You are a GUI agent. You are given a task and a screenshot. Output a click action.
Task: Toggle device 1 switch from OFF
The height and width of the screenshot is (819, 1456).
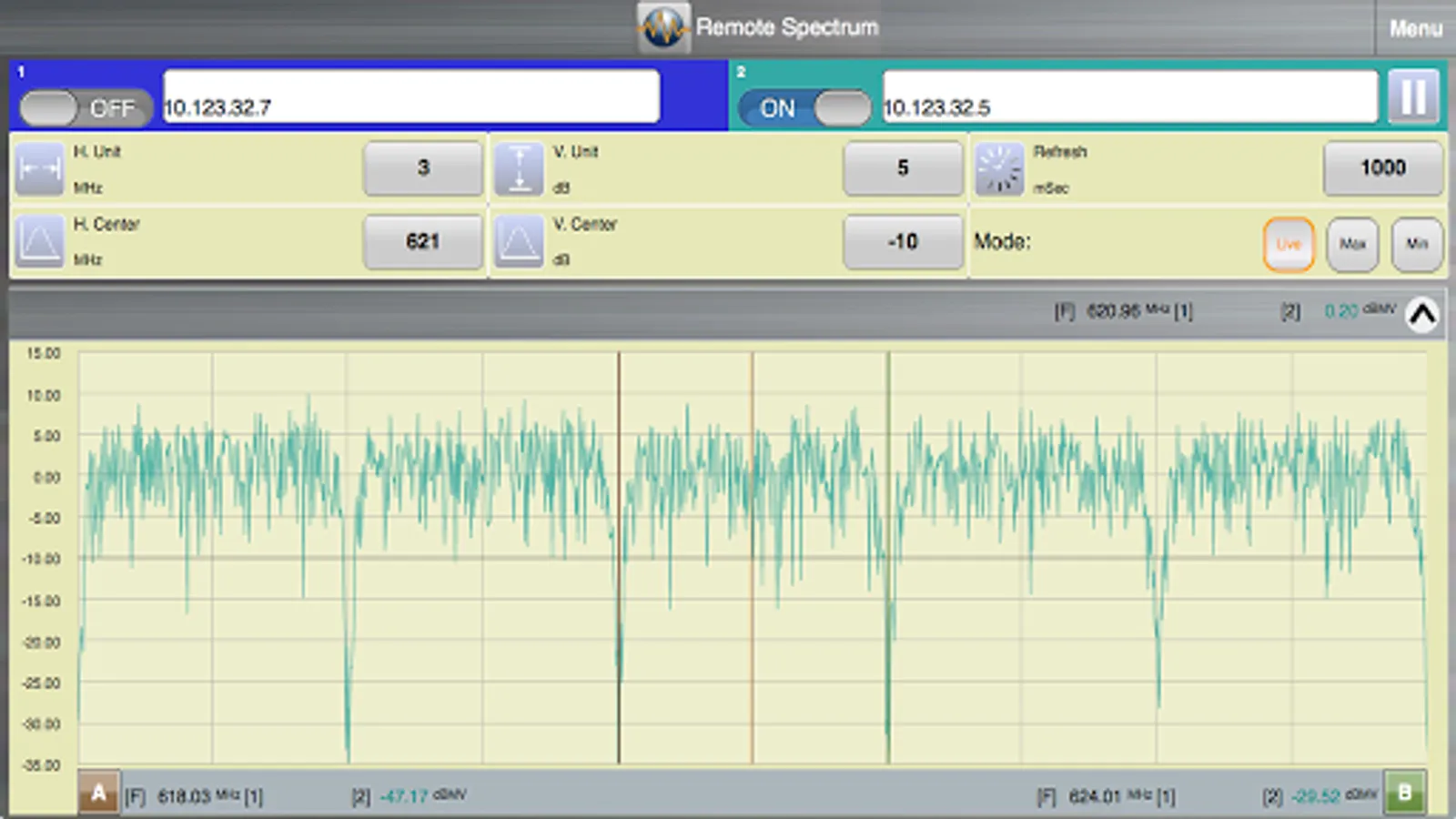pyautogui.click(x=85, y=108)
